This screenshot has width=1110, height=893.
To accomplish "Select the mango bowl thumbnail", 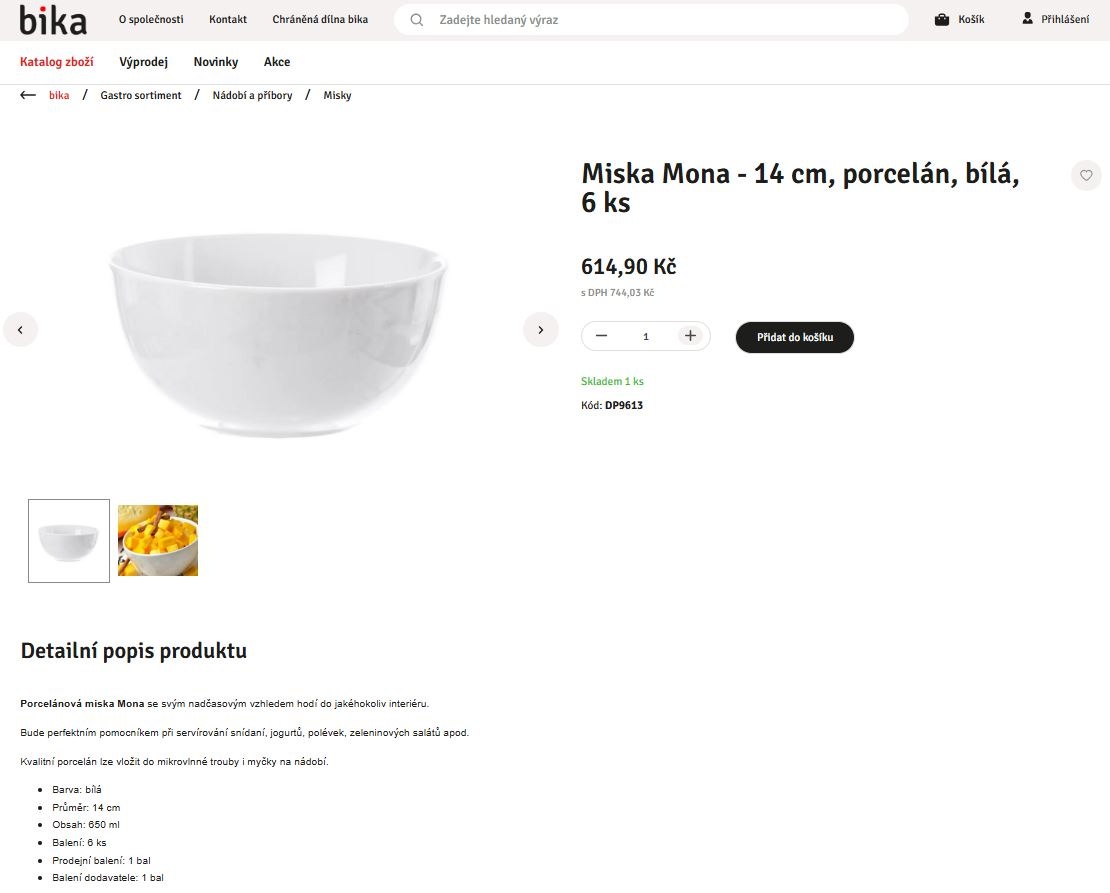I will [x=158, y=541].
